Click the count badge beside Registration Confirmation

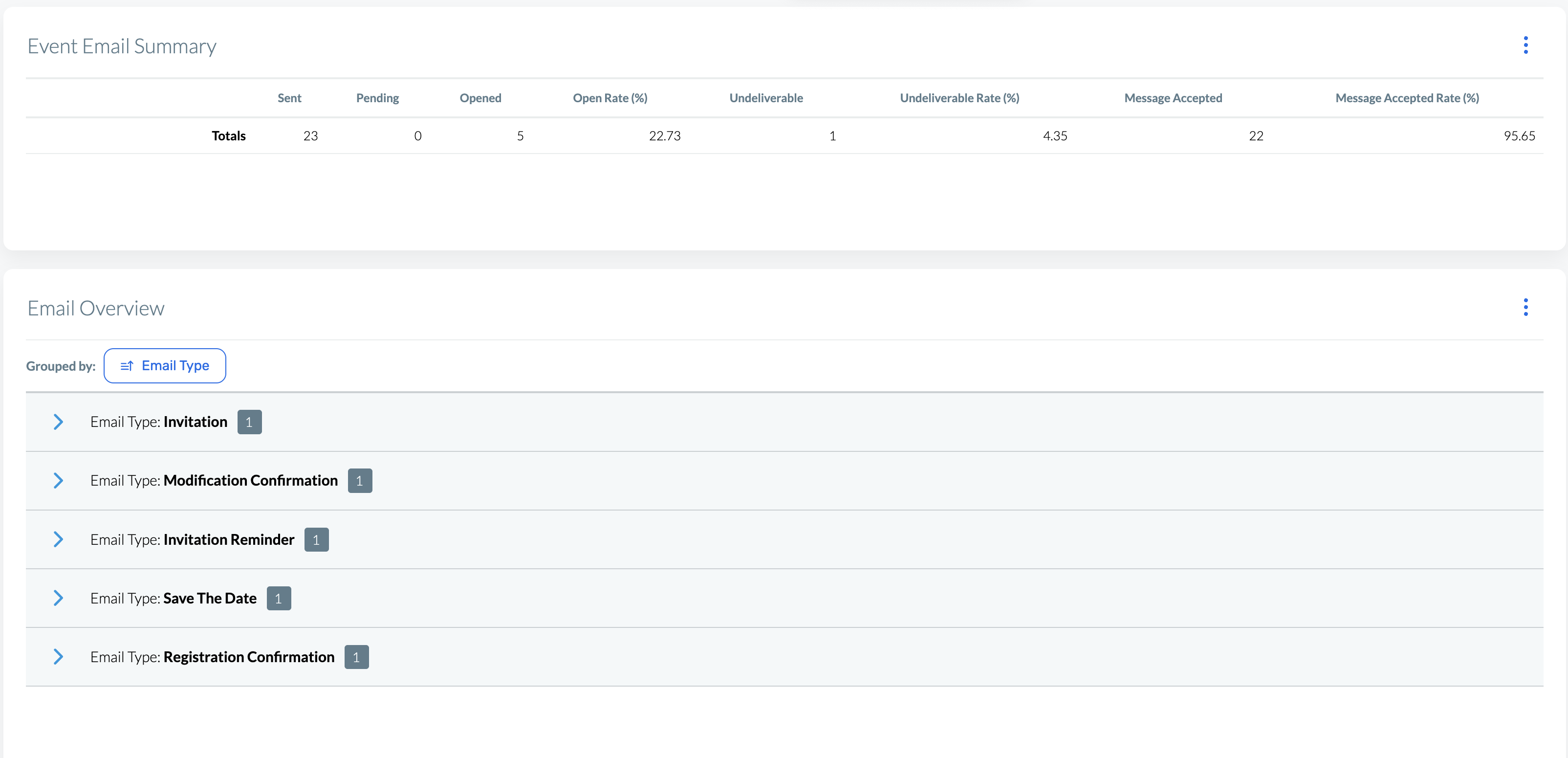(x=357, y=657)
